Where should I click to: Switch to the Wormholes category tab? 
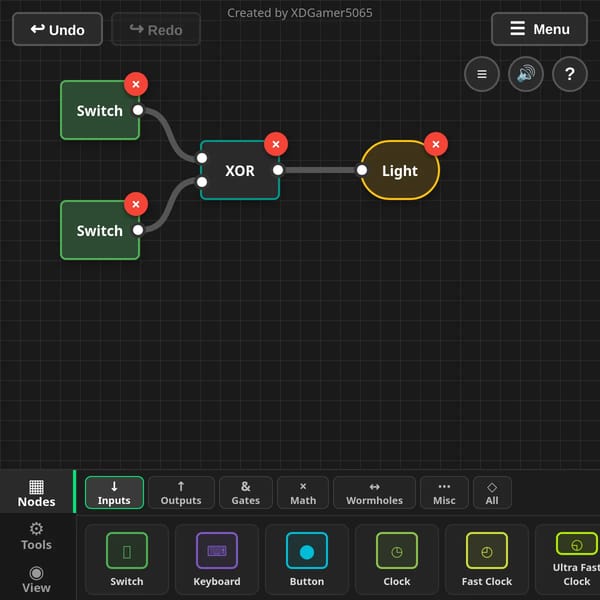(375, 493)
